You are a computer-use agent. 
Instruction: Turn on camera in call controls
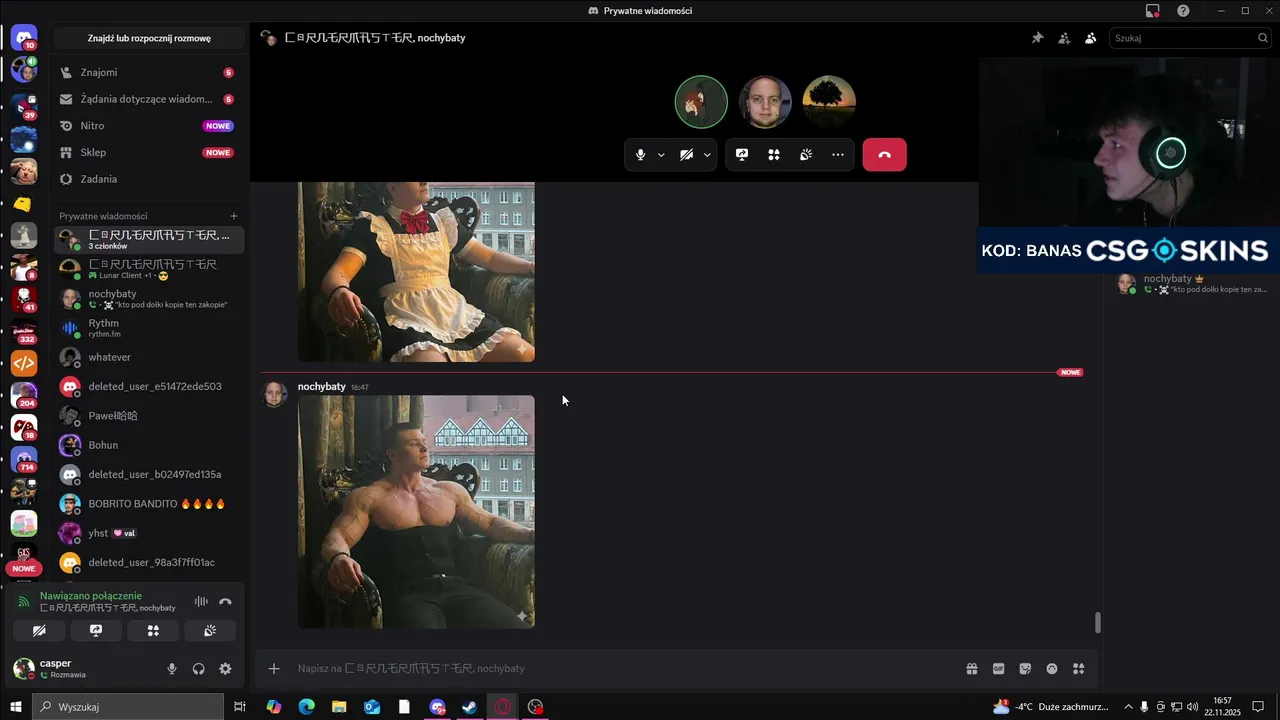(686, 155)
